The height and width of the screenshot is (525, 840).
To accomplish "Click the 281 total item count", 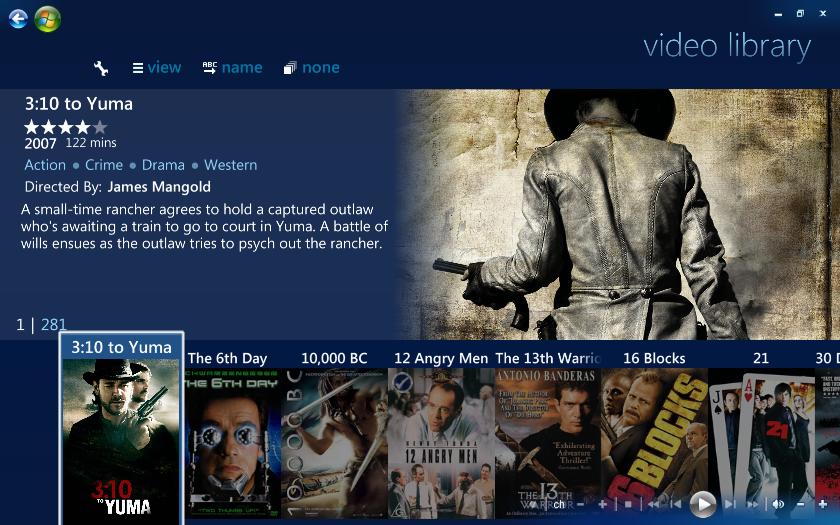I will coord(54,325).
